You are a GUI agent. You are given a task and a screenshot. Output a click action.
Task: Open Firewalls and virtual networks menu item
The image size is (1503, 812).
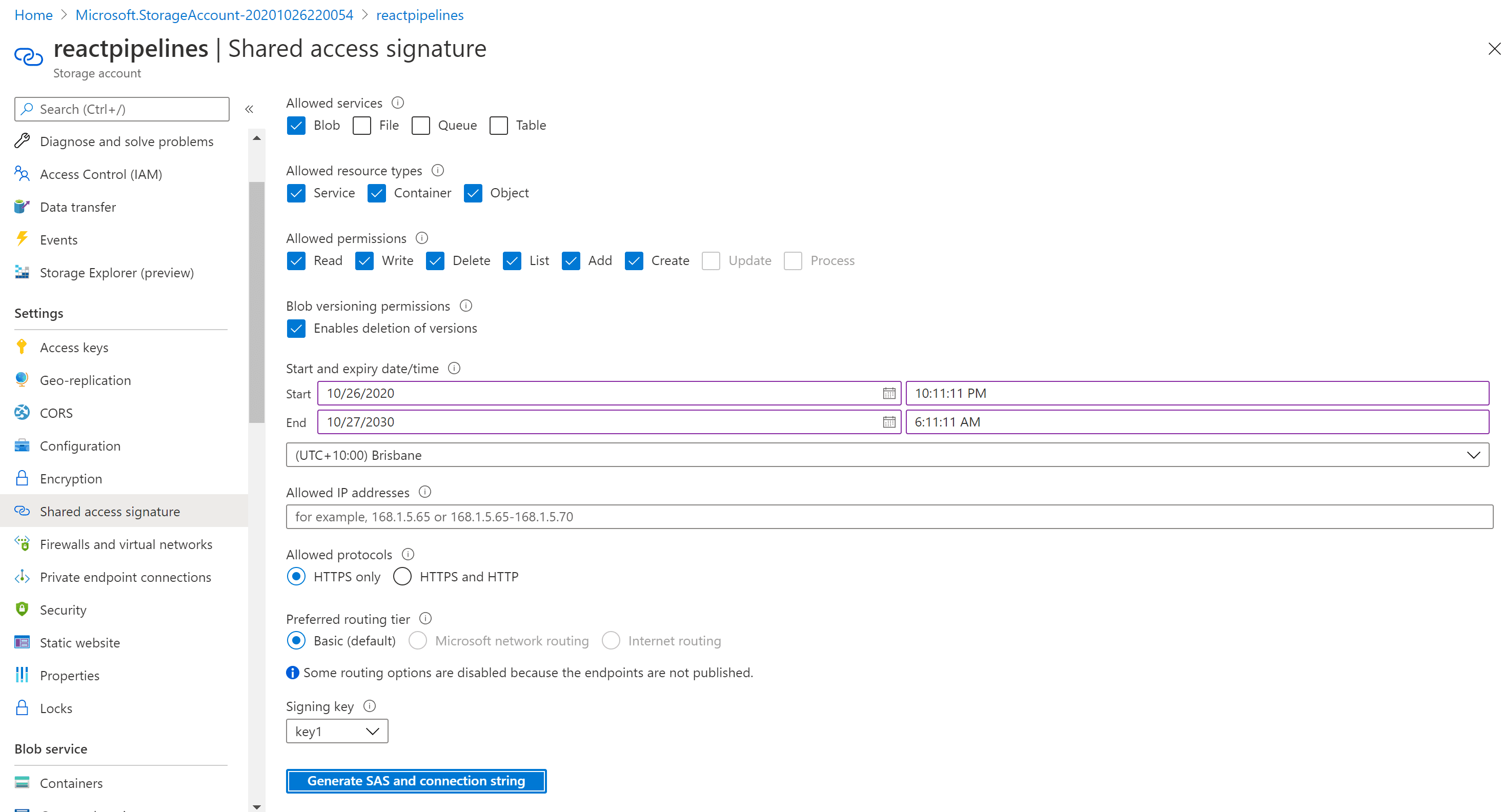coord(126,544)
